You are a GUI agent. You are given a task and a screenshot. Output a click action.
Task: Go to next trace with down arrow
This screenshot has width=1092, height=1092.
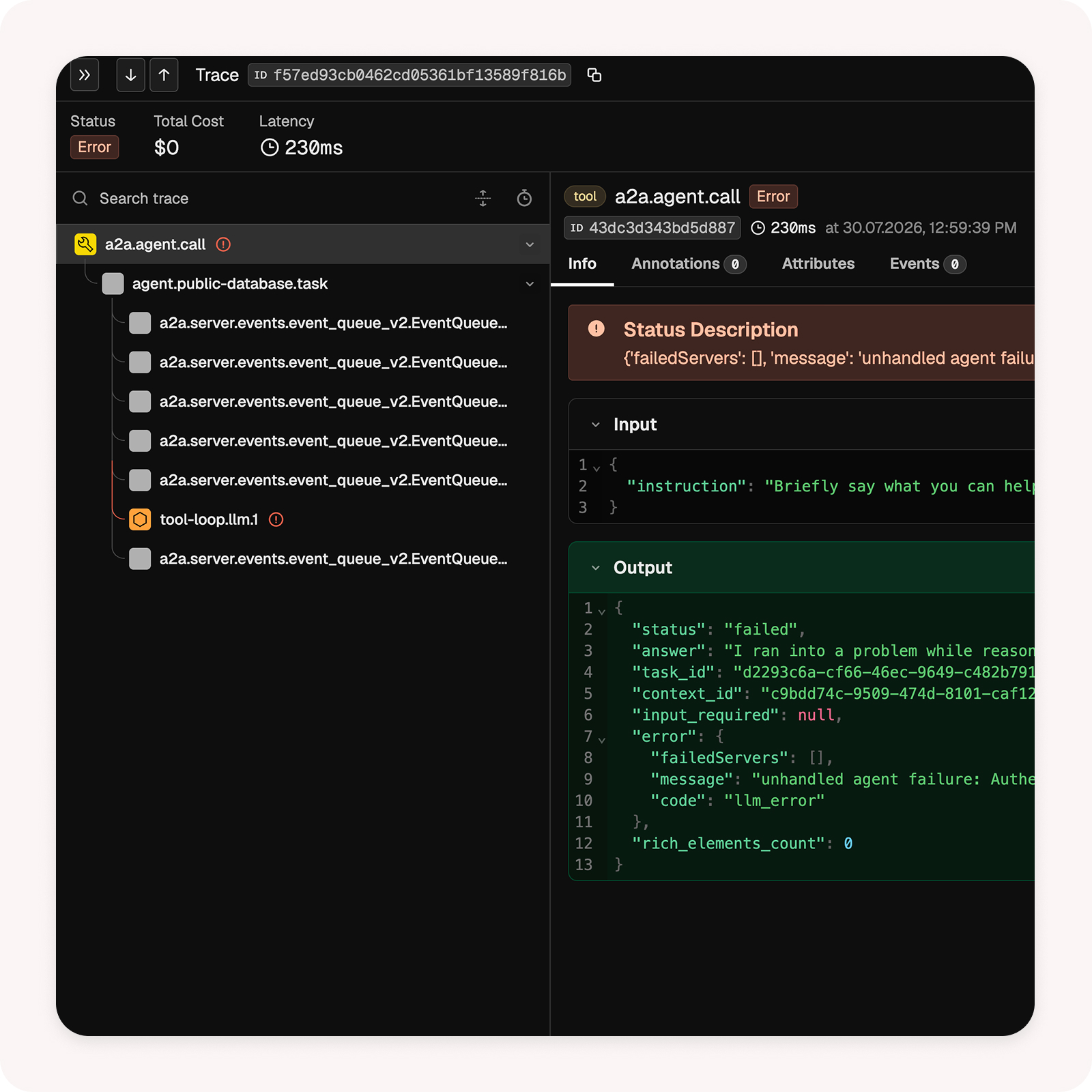(x=130, y=75)
